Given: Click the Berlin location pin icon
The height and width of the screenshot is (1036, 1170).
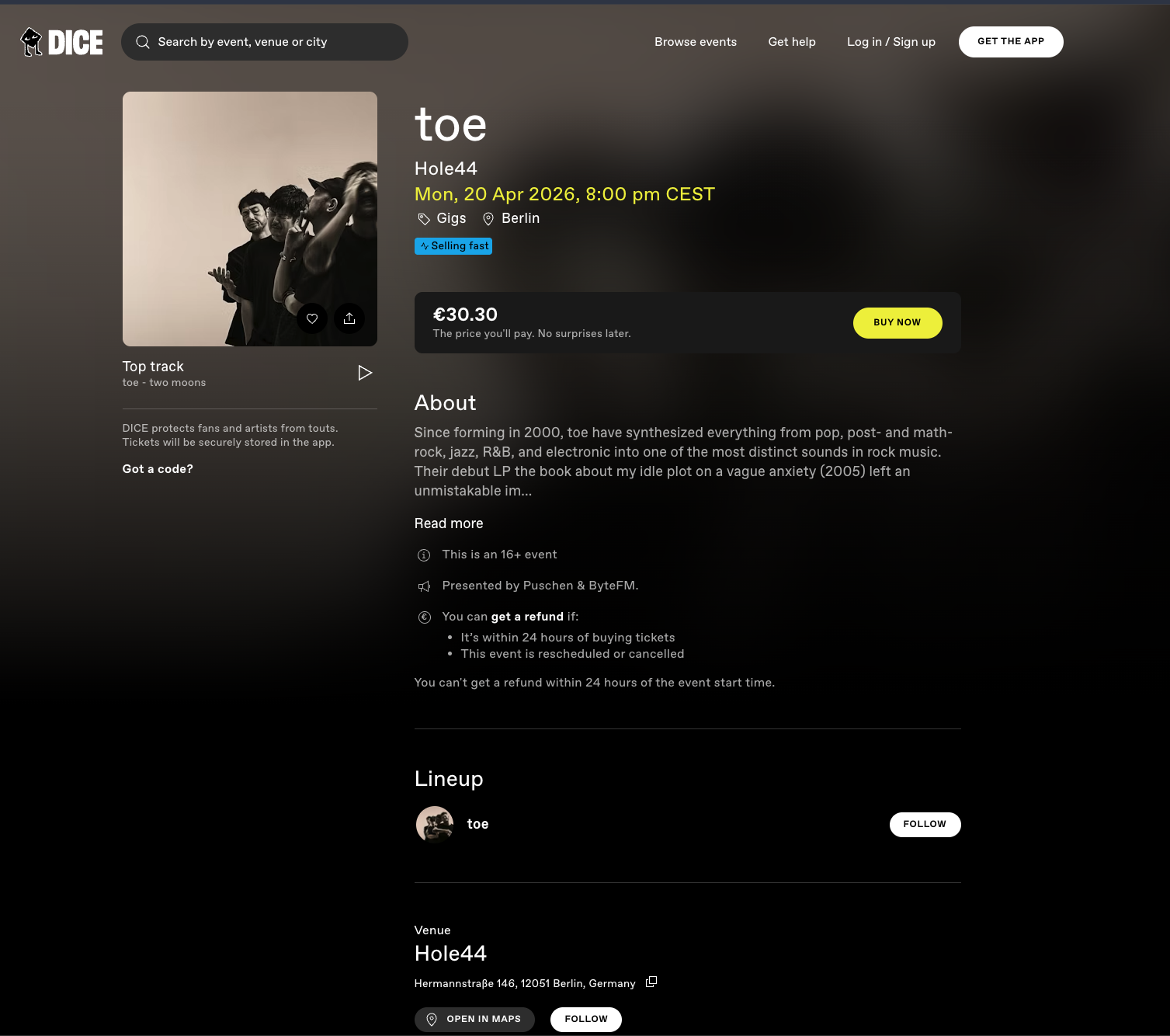Looking at the screenshot, I should pos(488,218).
